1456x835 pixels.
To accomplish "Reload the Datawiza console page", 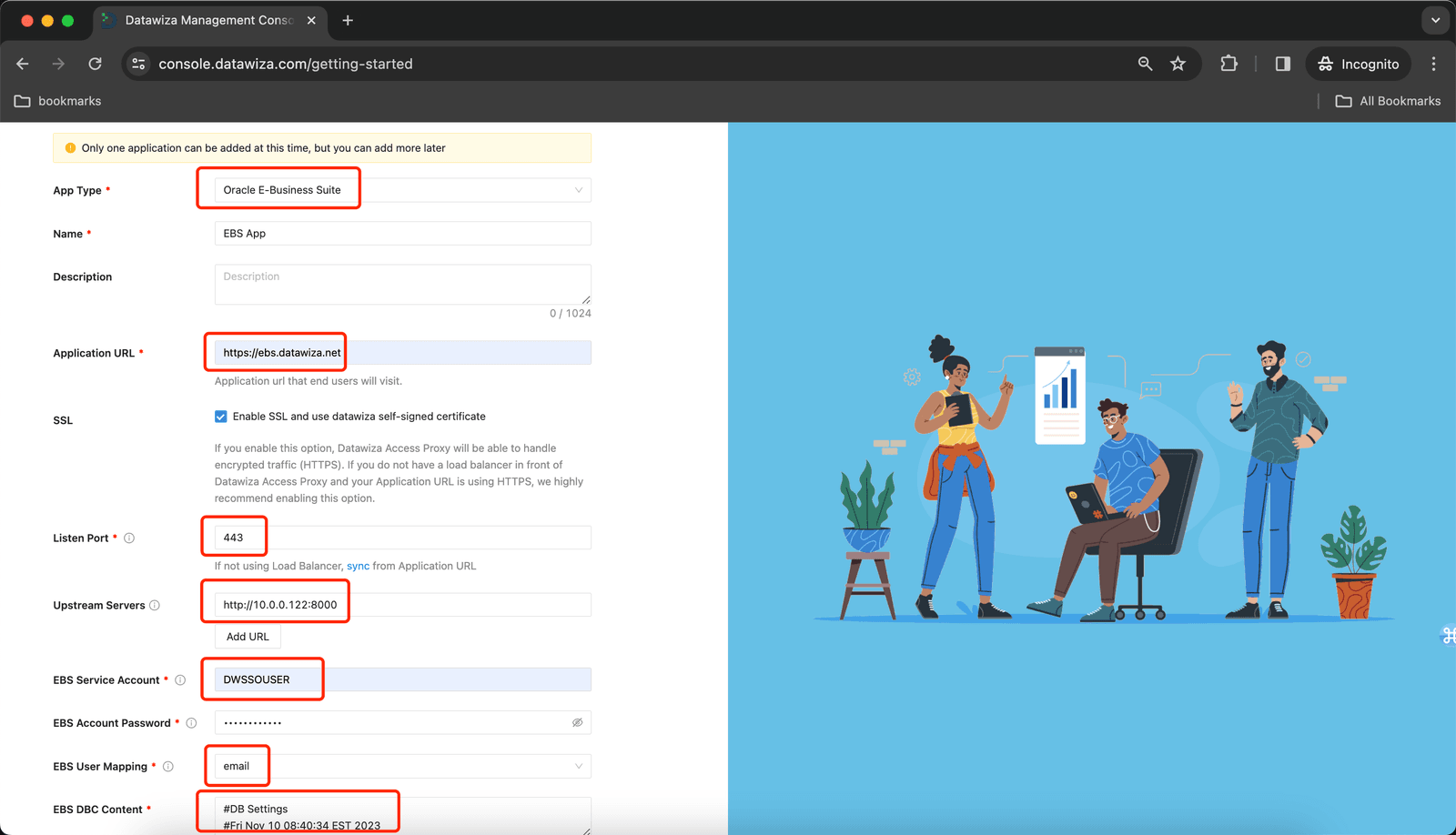I will pyautogui.click(x=95, y=64).
